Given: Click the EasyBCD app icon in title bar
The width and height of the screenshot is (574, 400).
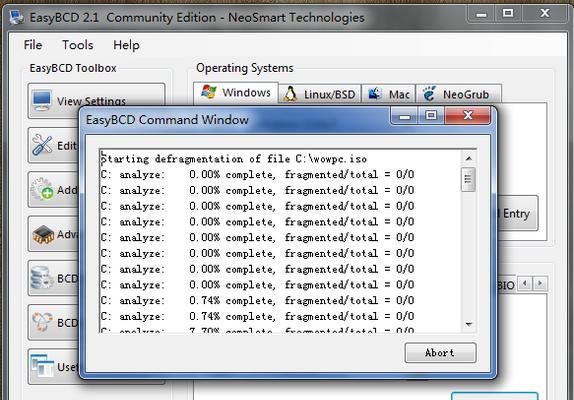Looking at the screenshot, I should [x=16, y=17].
